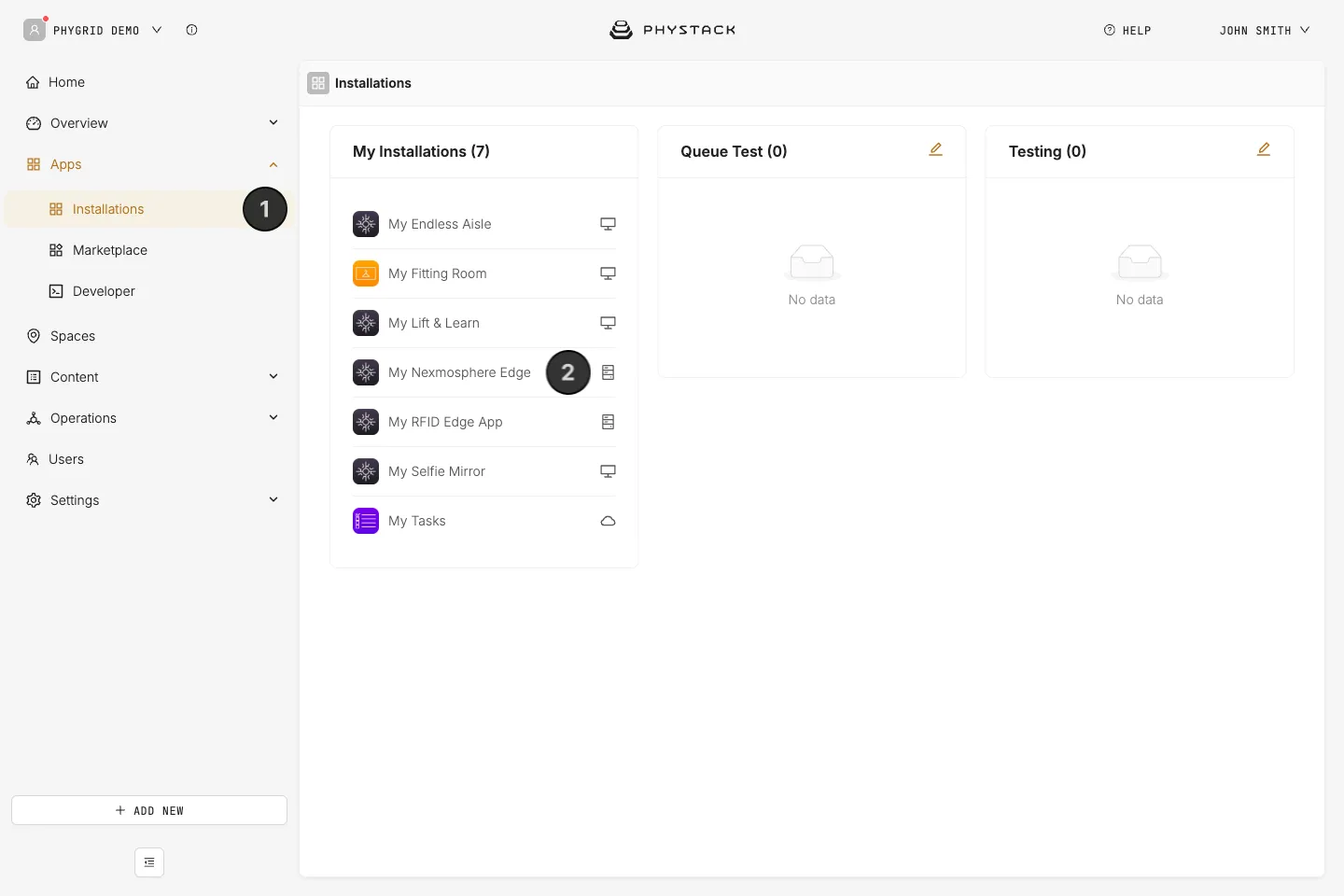Edit the Queue Test group
The height and width of the screenshot is (896, 1344).
(935, 149)
